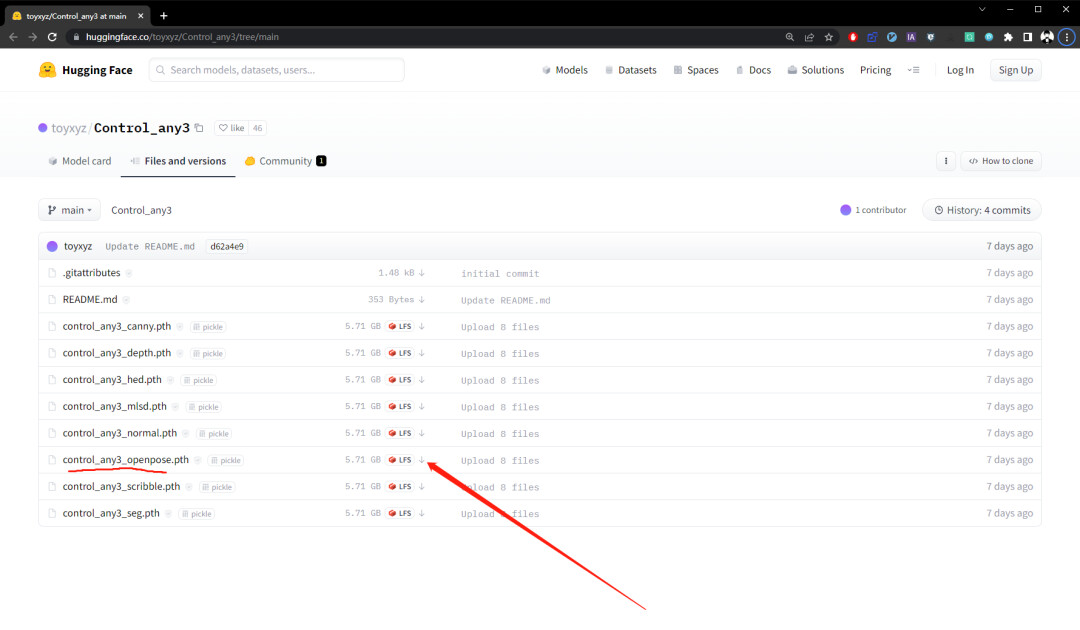Open the .gitattributes file link

click(91, 273)
